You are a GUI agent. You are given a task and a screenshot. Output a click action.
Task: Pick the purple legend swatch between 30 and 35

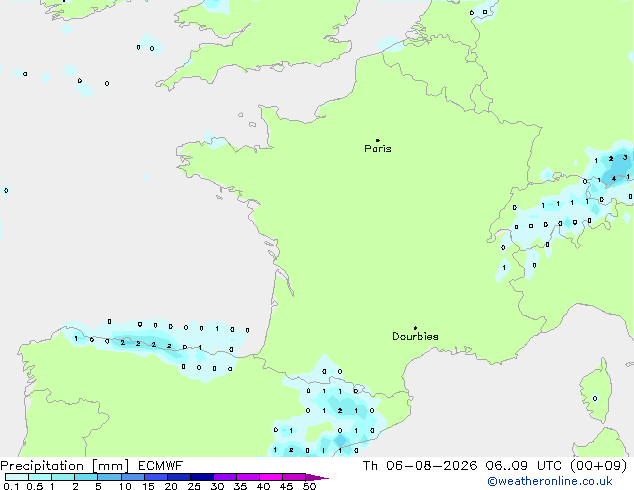(225, 477)
